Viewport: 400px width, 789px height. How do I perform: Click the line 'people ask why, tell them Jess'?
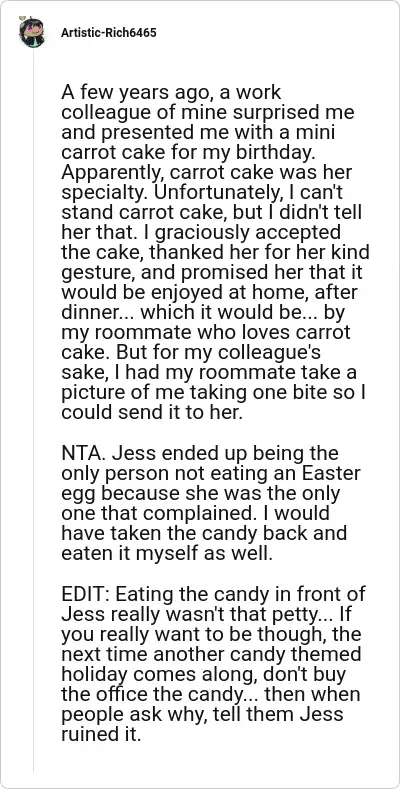click(x=202, y=714)
